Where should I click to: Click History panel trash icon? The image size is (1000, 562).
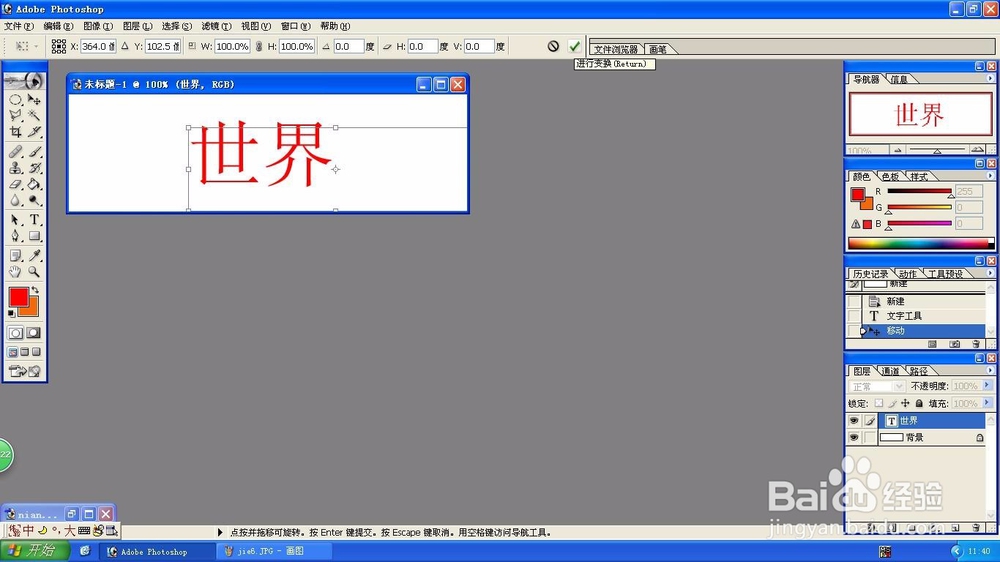976,344
